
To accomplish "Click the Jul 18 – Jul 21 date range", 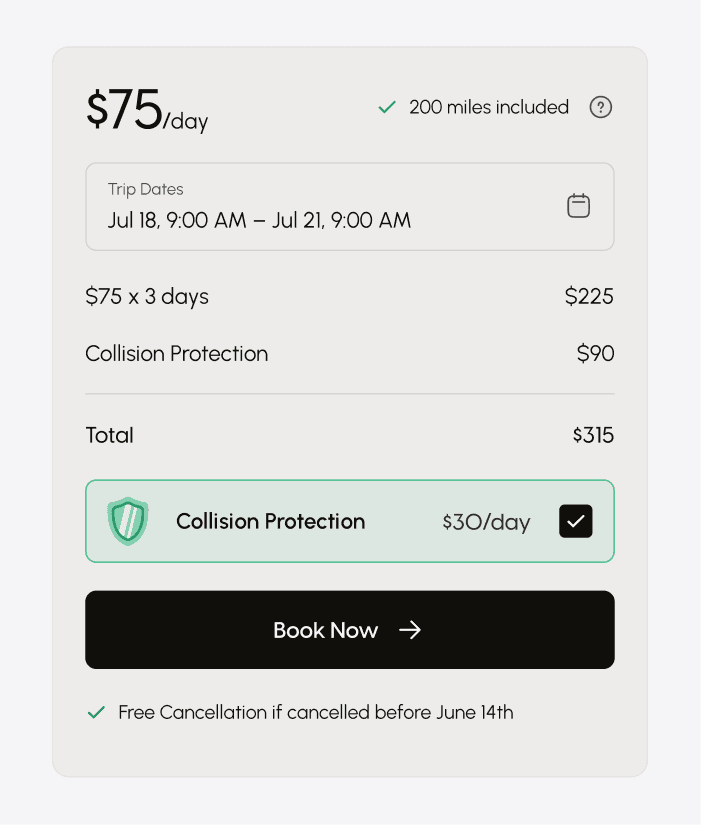I will click(x=259, y=220).
